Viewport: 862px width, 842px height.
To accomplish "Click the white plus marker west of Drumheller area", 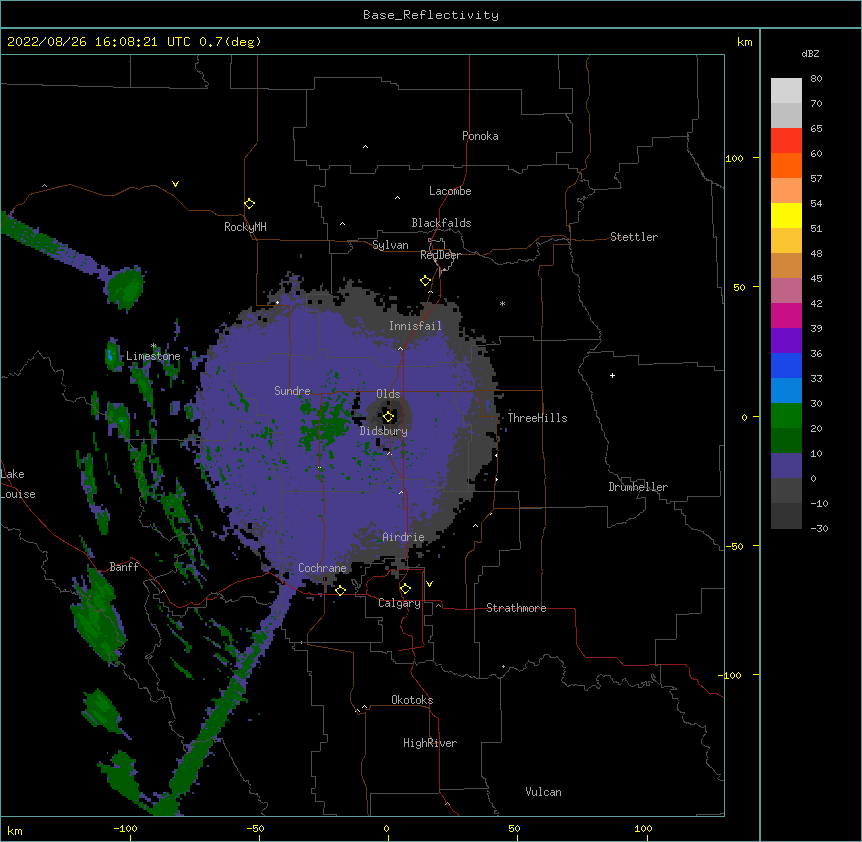I will click(x=612, y=375).
